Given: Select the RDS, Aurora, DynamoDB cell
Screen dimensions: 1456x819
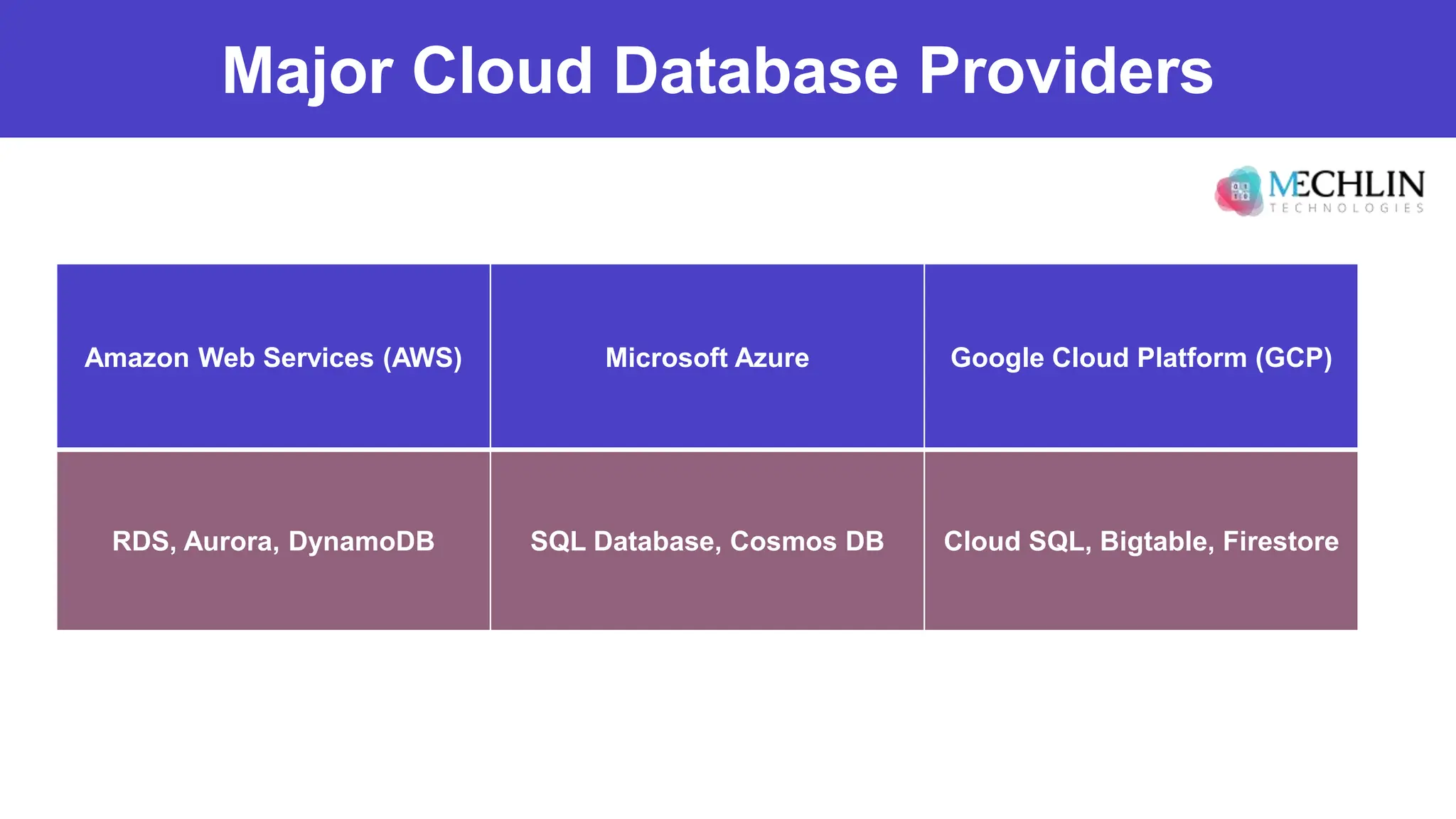Looking at the screenshot, I should pyautogui.click(x=274, y=541).
